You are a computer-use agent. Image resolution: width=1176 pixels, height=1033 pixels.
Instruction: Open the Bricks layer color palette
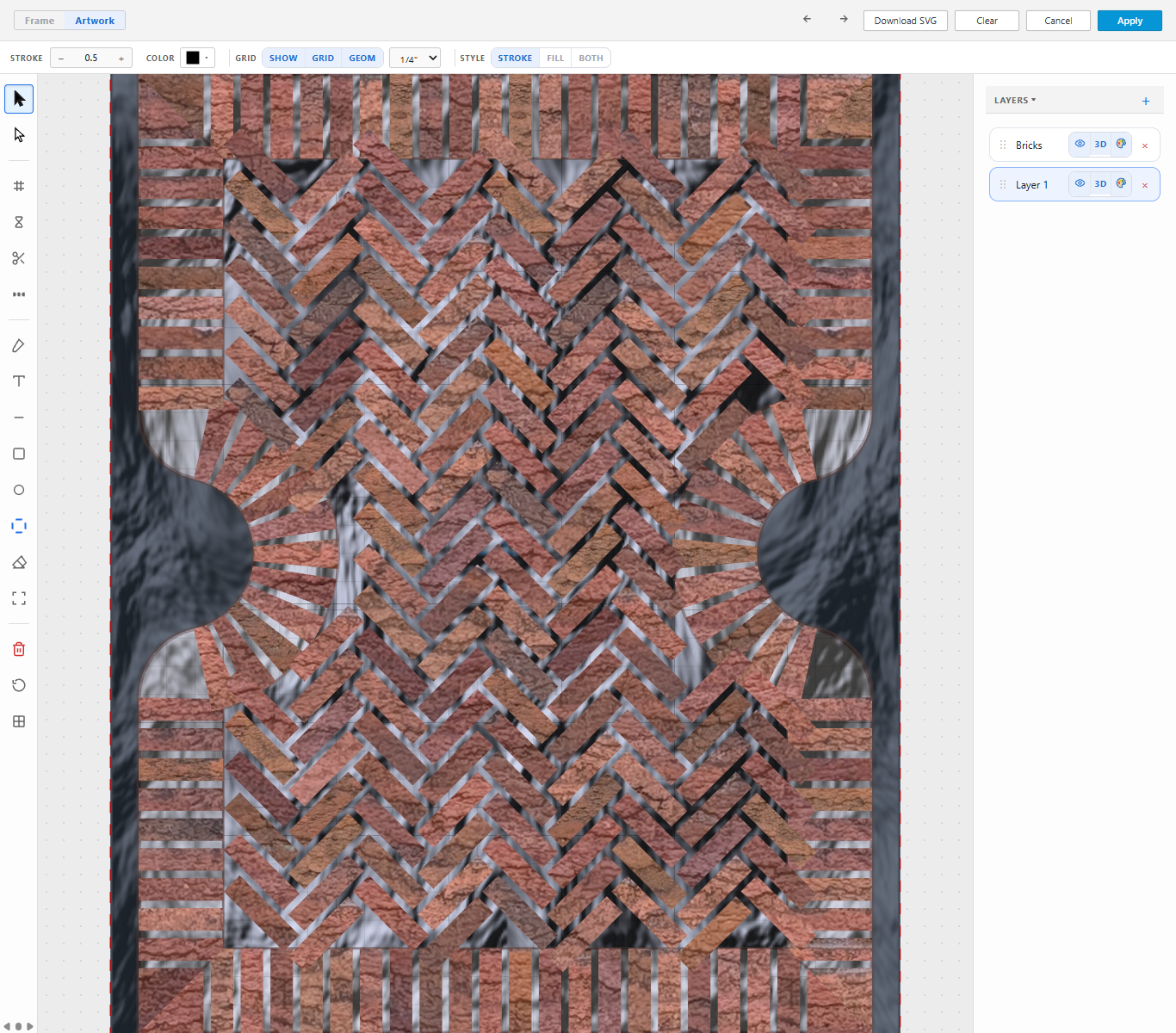pyautogui.click(x=1121, y=144)
